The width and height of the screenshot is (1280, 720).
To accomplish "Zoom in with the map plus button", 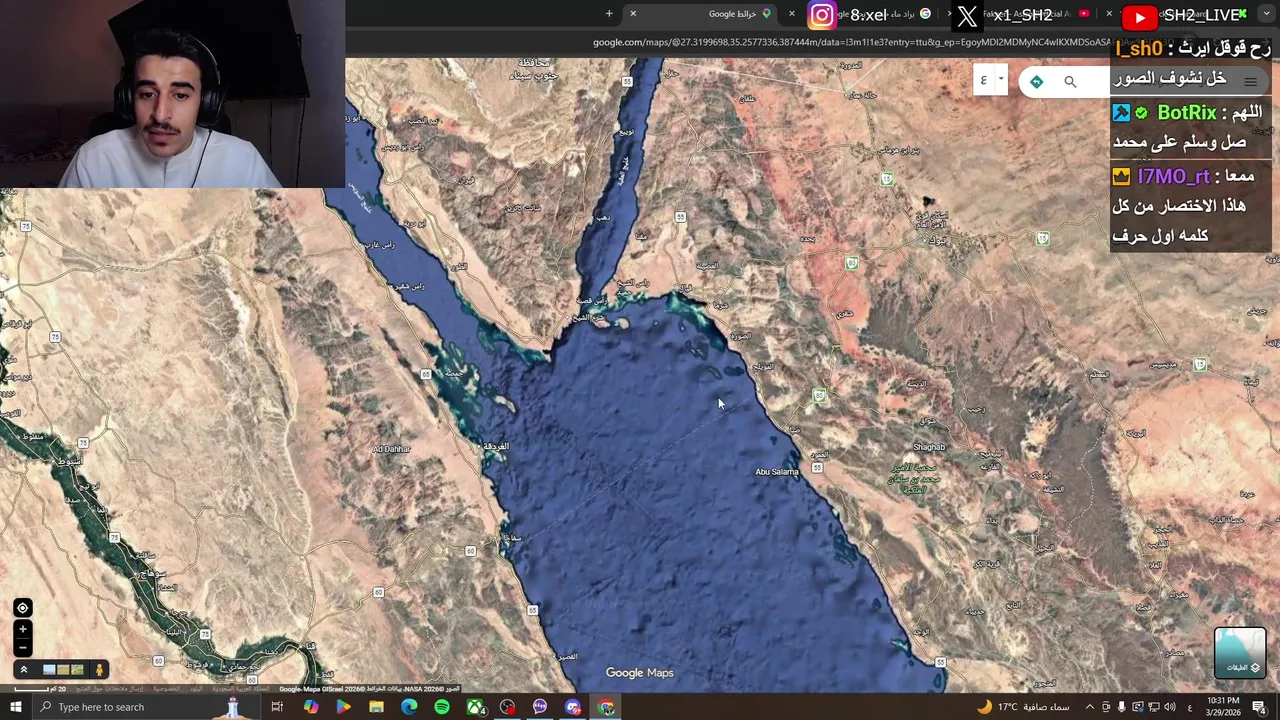I will coord(22,630).
